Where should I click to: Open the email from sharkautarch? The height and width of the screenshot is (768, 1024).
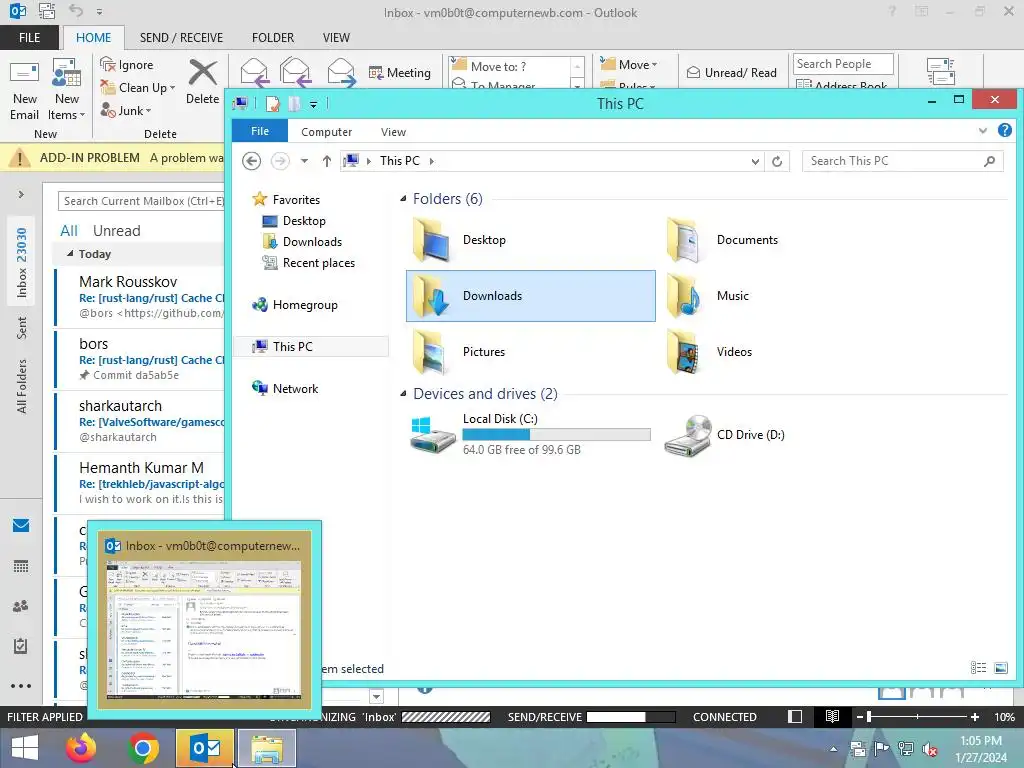click(x=140, y=421)
